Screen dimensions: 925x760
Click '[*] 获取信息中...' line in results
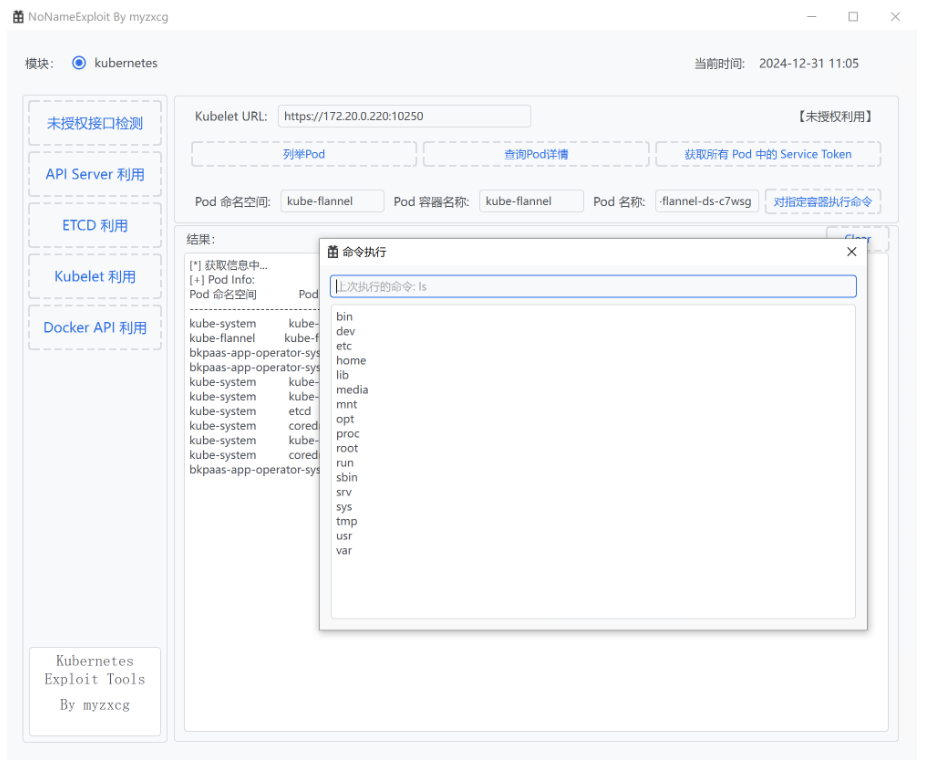pos(228,266)
